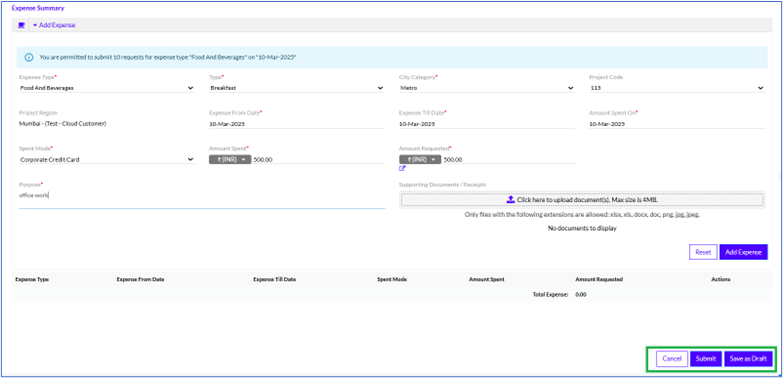This screenshot has width=783, height=378.
Task: Click the Expense Till Date field
Action: (487, 124)
